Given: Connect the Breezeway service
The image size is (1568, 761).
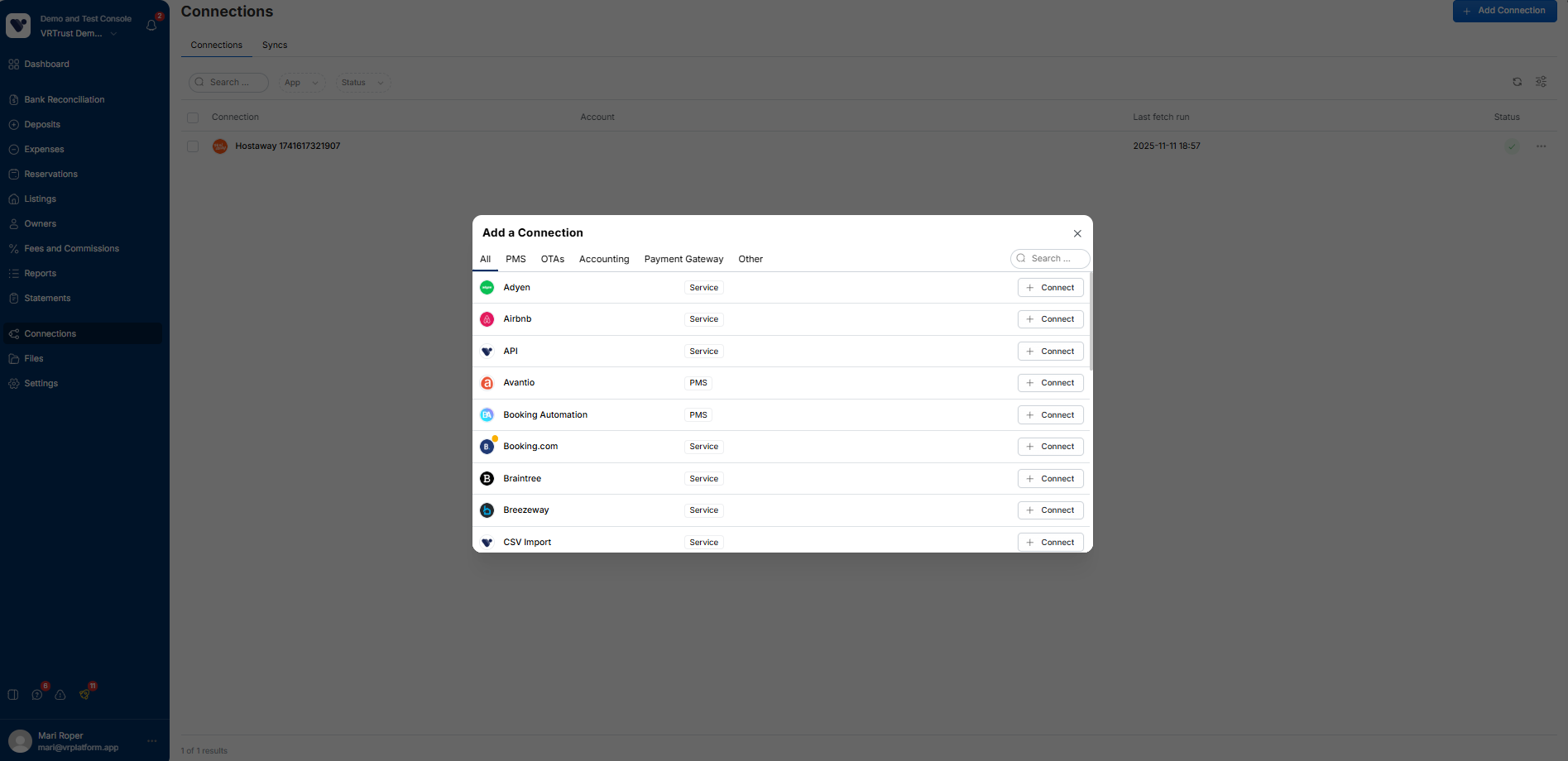Looking at the screenshot, I should (x=1051, y=510).
